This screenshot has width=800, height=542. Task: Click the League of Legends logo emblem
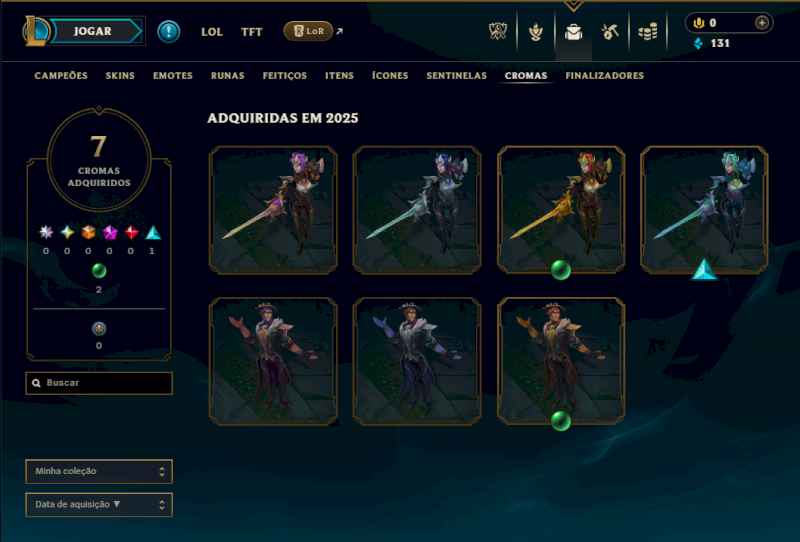(x=36, y=31)
